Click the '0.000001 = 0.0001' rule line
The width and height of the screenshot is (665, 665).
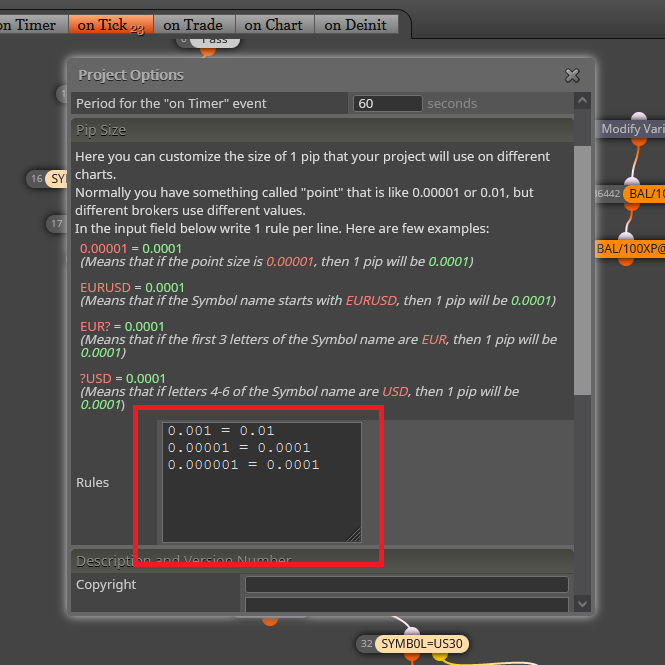pos(243,465)
